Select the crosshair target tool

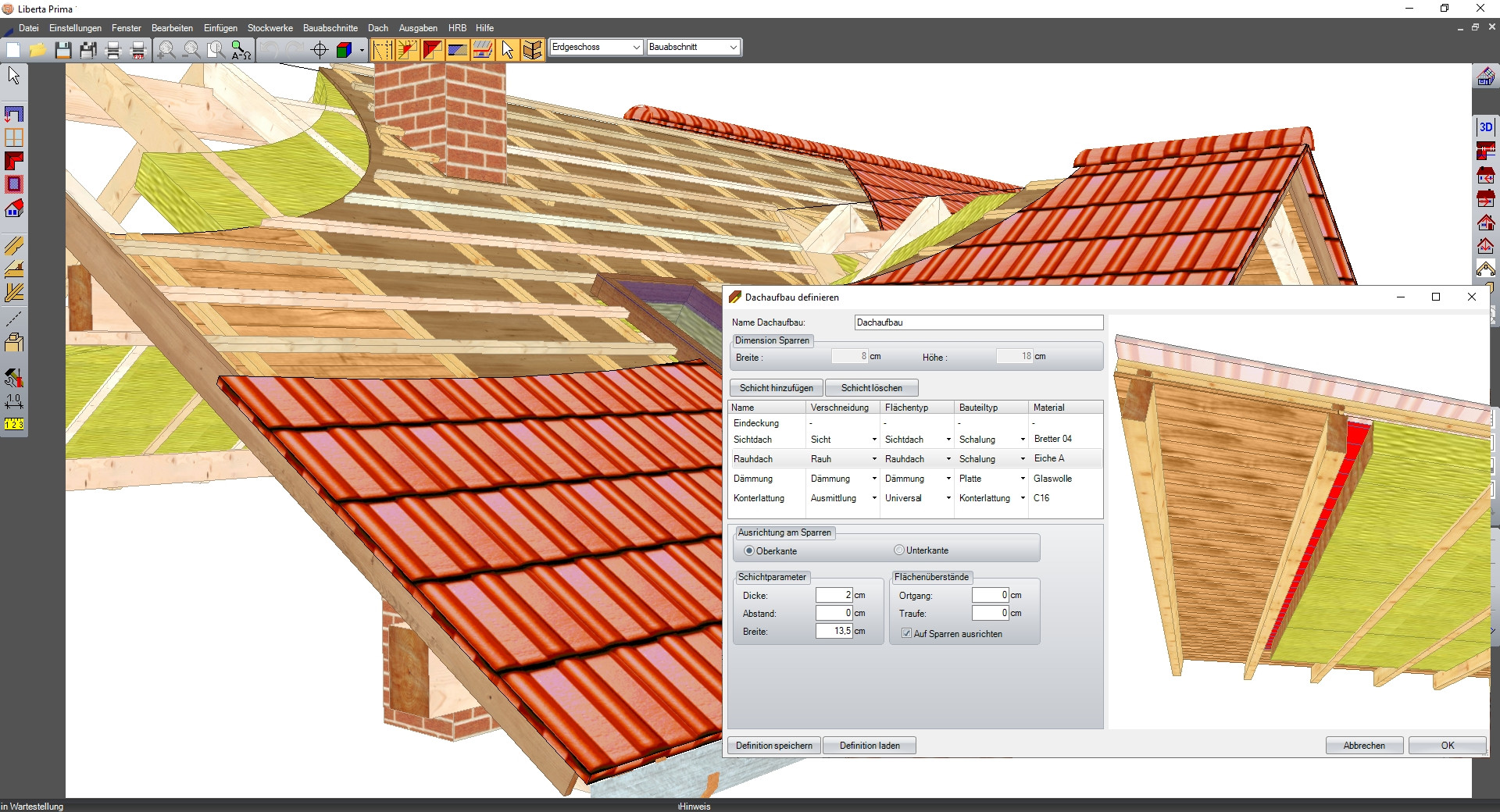coord(320,51)
